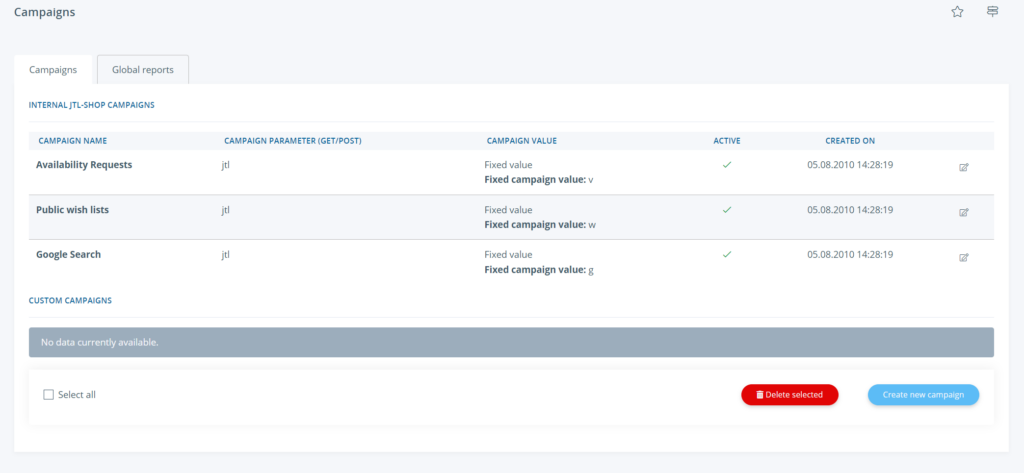Open the Availability Requests campaign name

84,165
